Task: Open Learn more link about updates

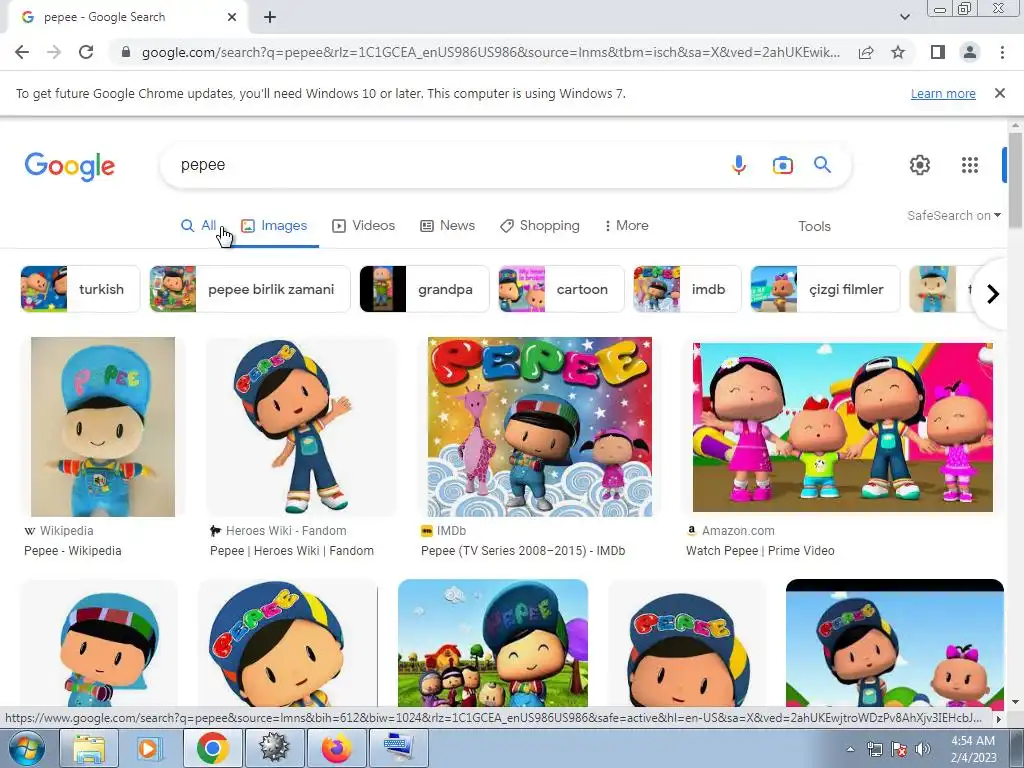Action: tap(943, 93)
